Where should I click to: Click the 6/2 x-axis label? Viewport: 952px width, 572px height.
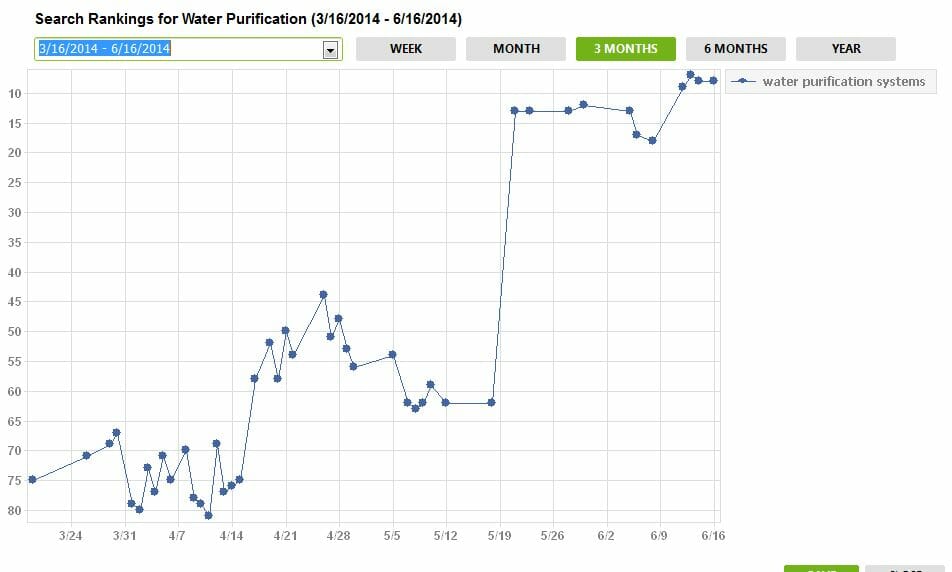tap(606, 536)
